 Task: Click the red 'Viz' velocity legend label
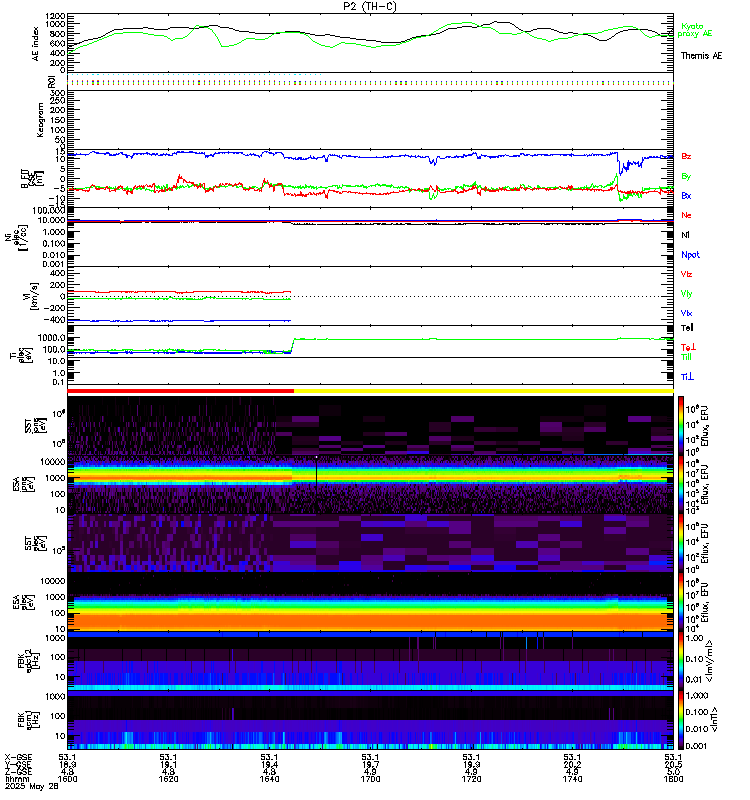pyautogui.click(x=686, y=274)
